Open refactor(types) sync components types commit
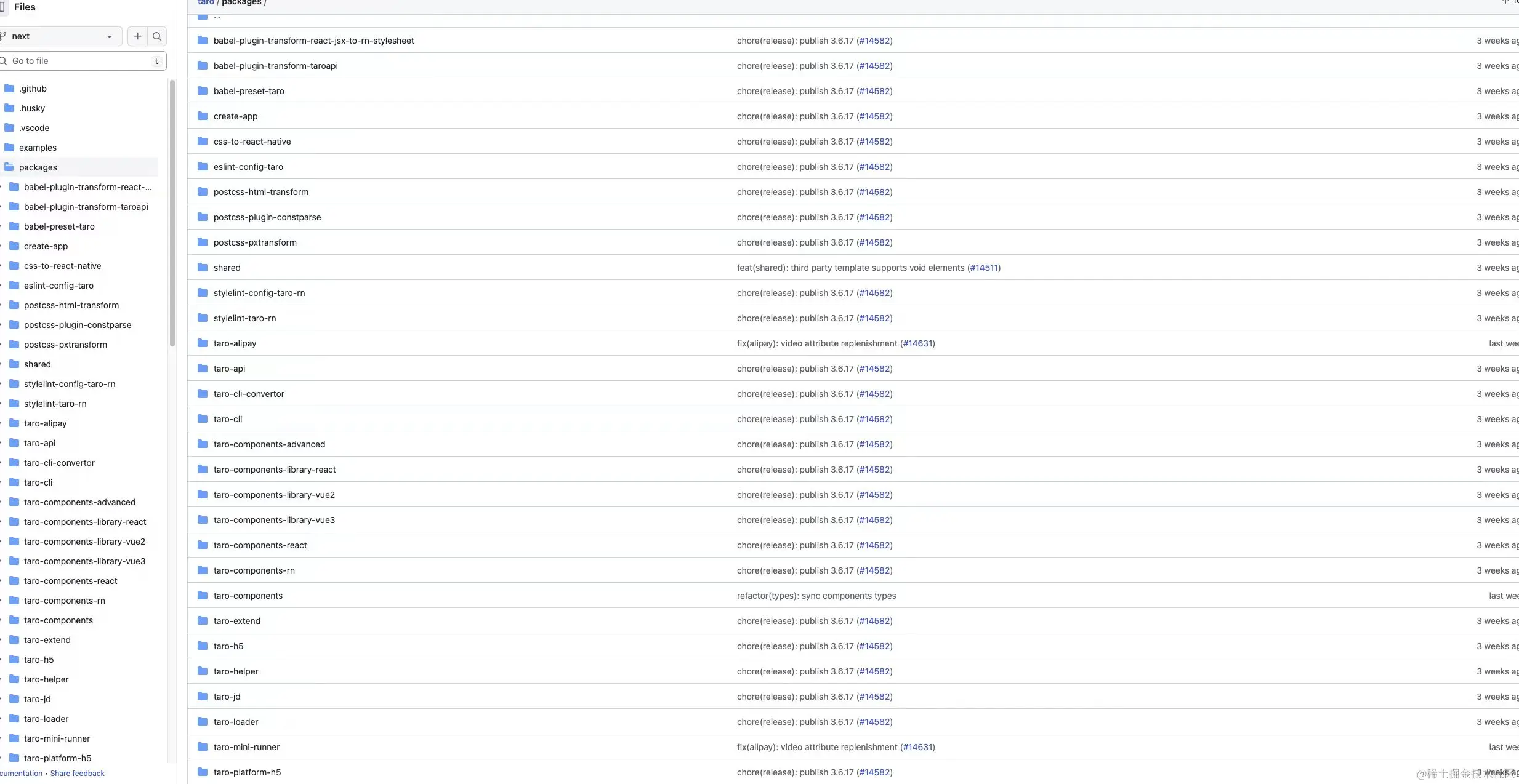The image size is (1519, 784). pyautogui.click(x=816, y=596)
